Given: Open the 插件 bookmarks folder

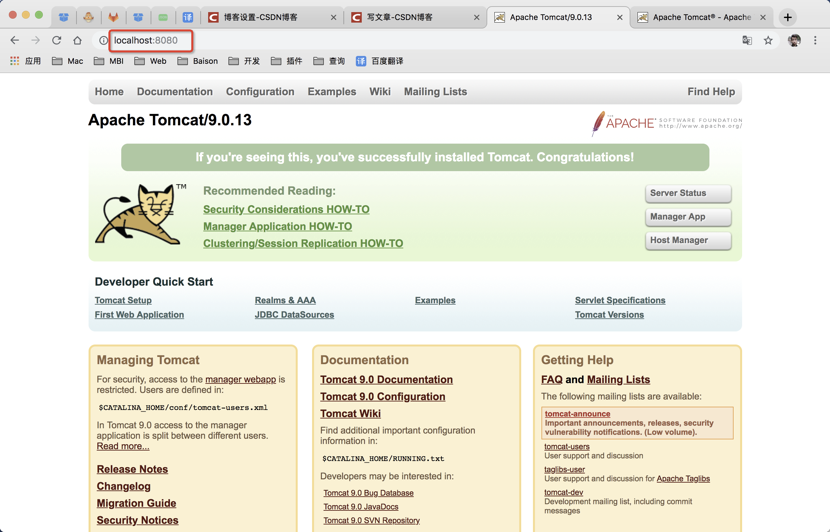Looking at the screenshot, I should 286,61.
